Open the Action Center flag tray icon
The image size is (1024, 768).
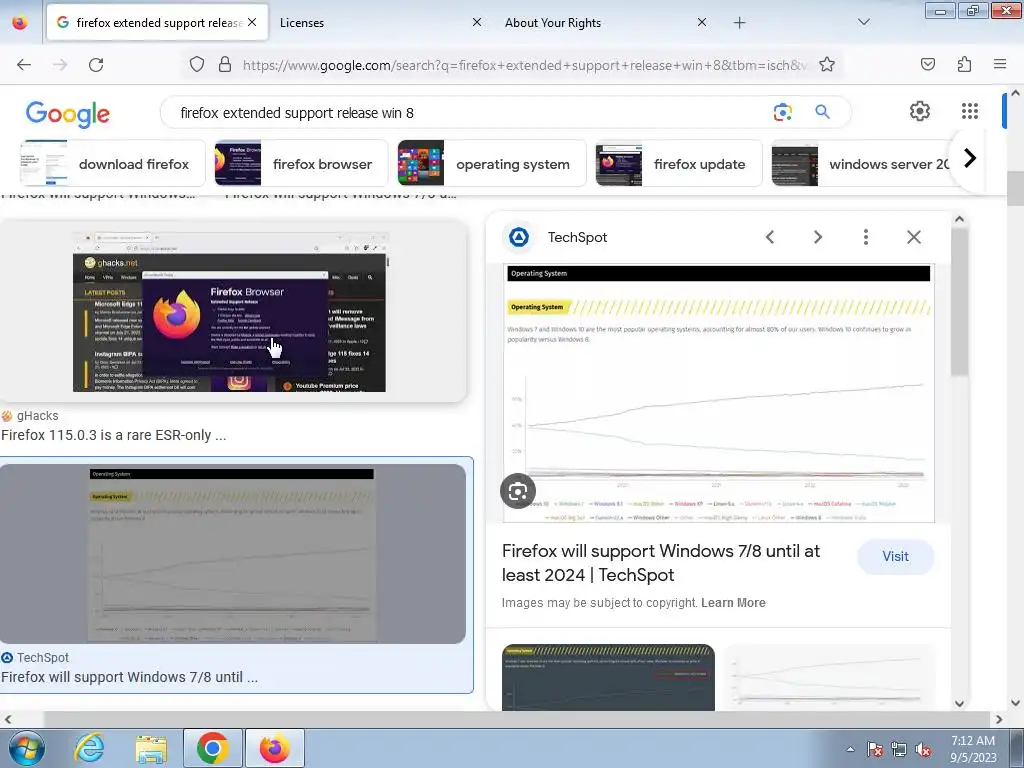[x=875, y=750]
